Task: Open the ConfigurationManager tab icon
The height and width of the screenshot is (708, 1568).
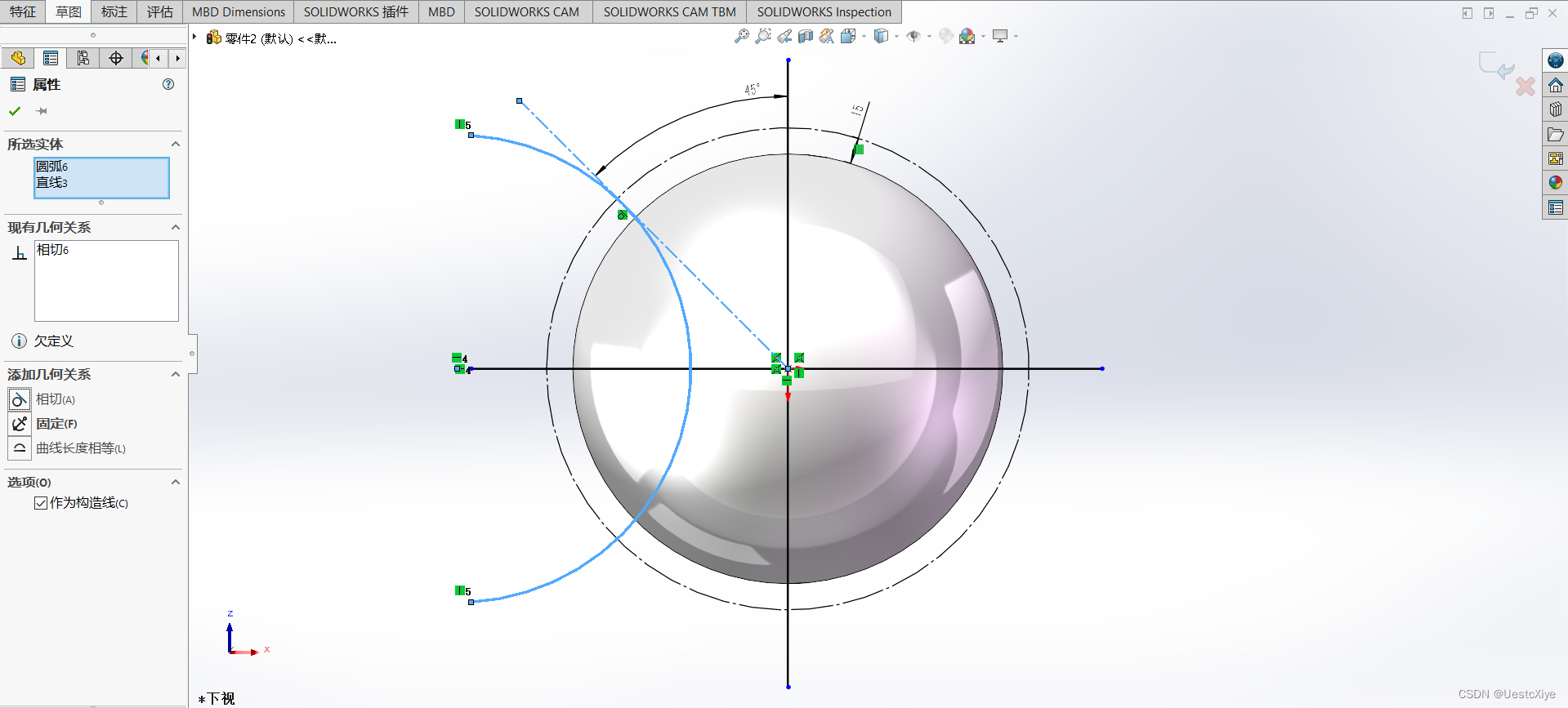Action: pos(83,58)
